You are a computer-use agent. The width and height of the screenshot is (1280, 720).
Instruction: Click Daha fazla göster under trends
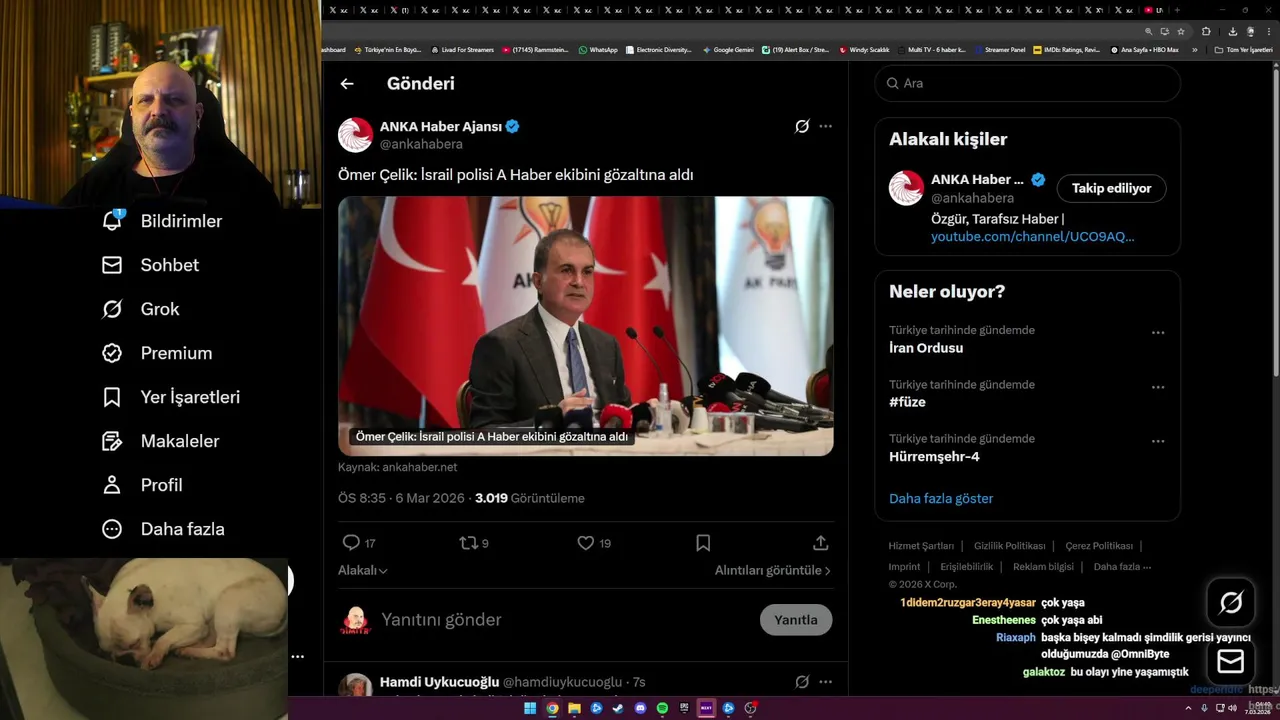[x=941, y=498]
